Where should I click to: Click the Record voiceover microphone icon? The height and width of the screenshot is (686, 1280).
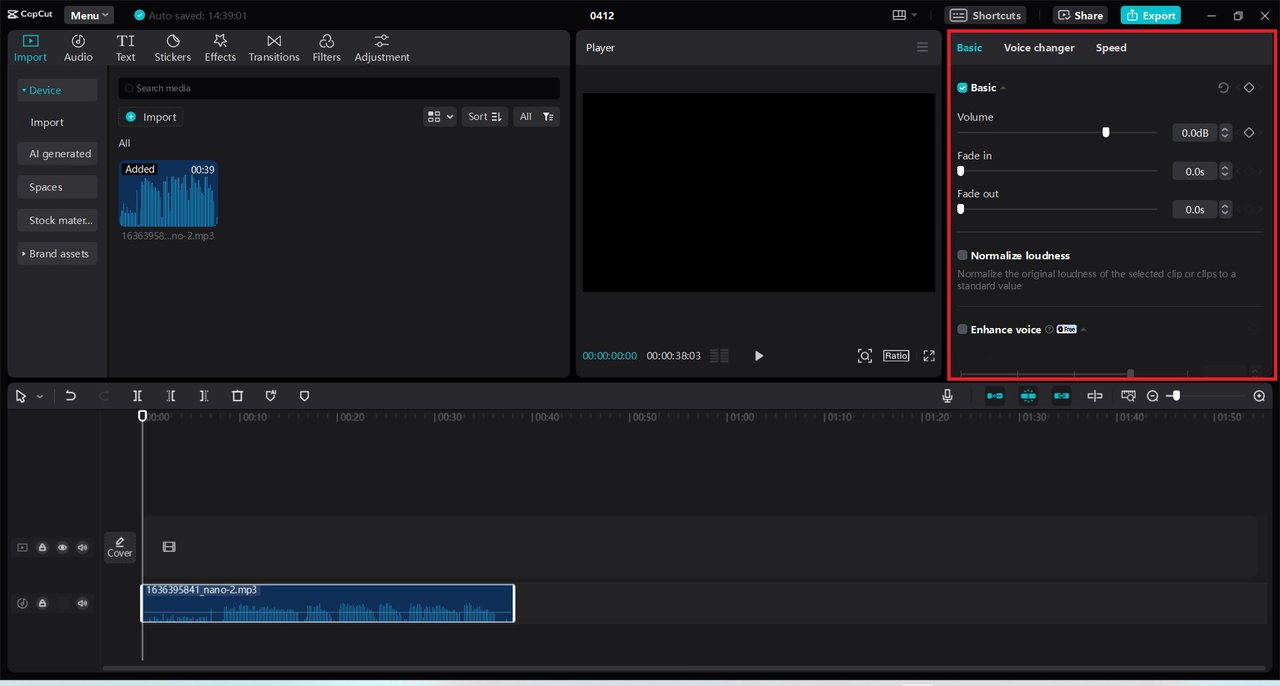pyautogui.click(x=948, y=396)
